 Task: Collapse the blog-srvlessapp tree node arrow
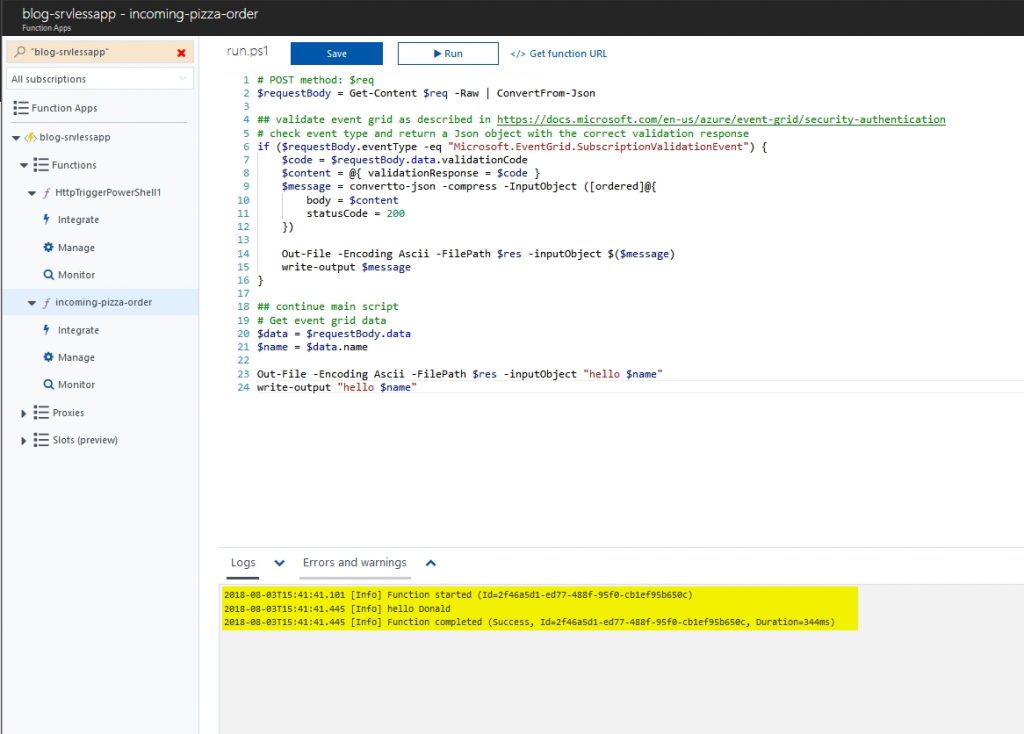[16, 138]
